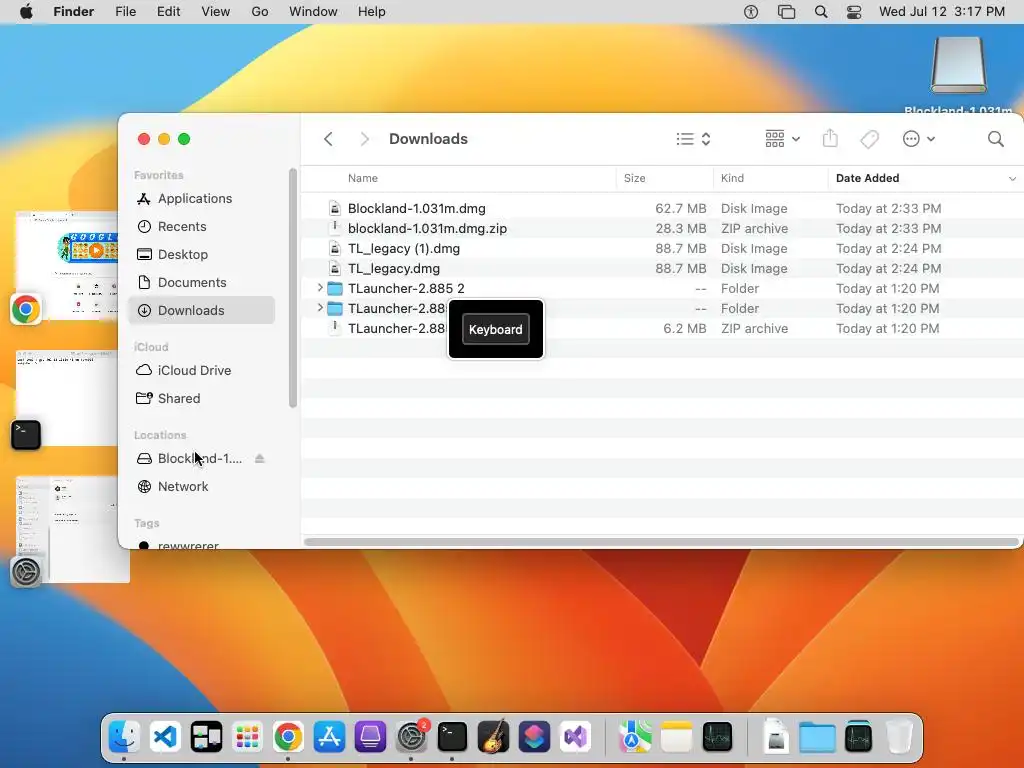This screenshot has height=768, width=1024.
Task: Open Launchpad from the Dock
Action: coord(248,737)
